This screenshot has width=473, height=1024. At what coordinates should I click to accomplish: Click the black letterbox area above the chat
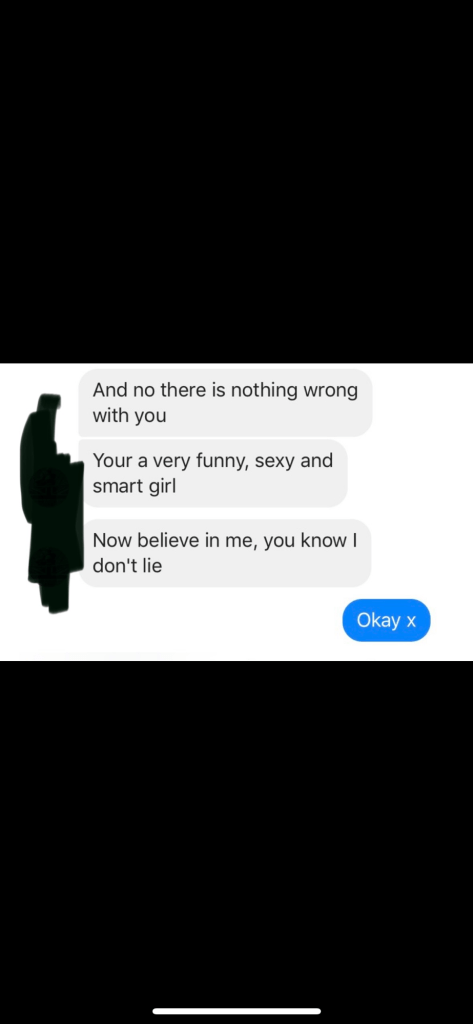(236, 182)
